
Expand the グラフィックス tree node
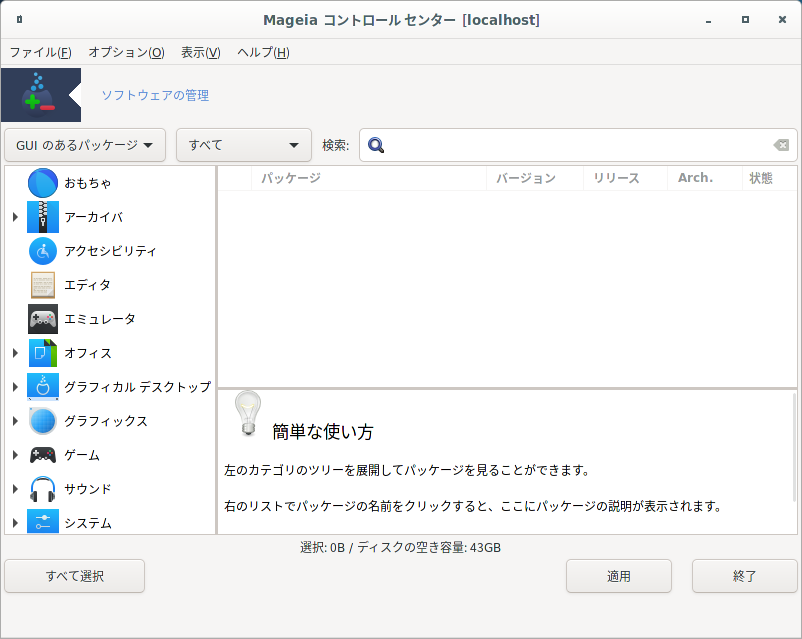pyautogui.click(x=15, y=421)
